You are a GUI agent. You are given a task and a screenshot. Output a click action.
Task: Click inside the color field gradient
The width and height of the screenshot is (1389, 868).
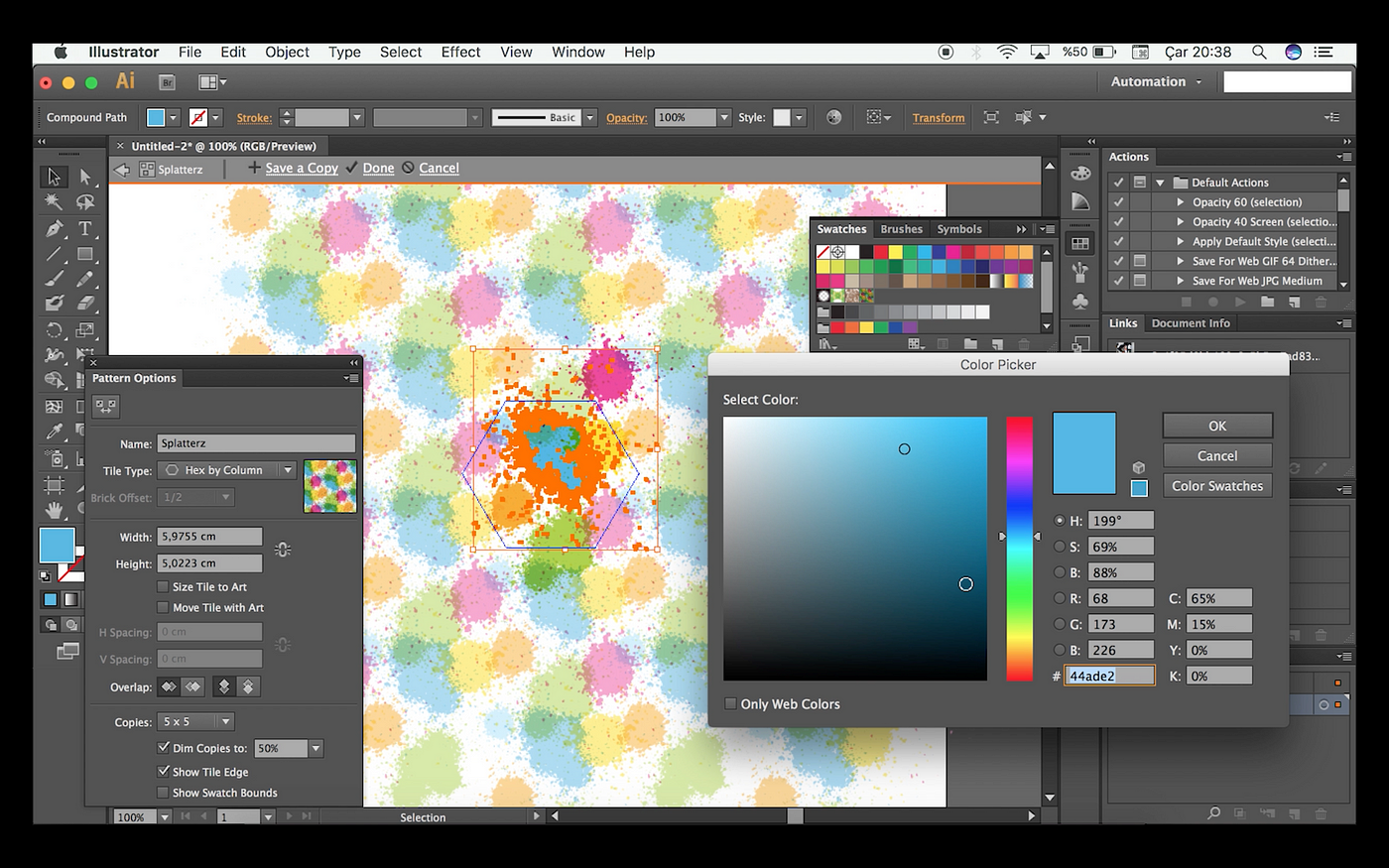[855, 549]
